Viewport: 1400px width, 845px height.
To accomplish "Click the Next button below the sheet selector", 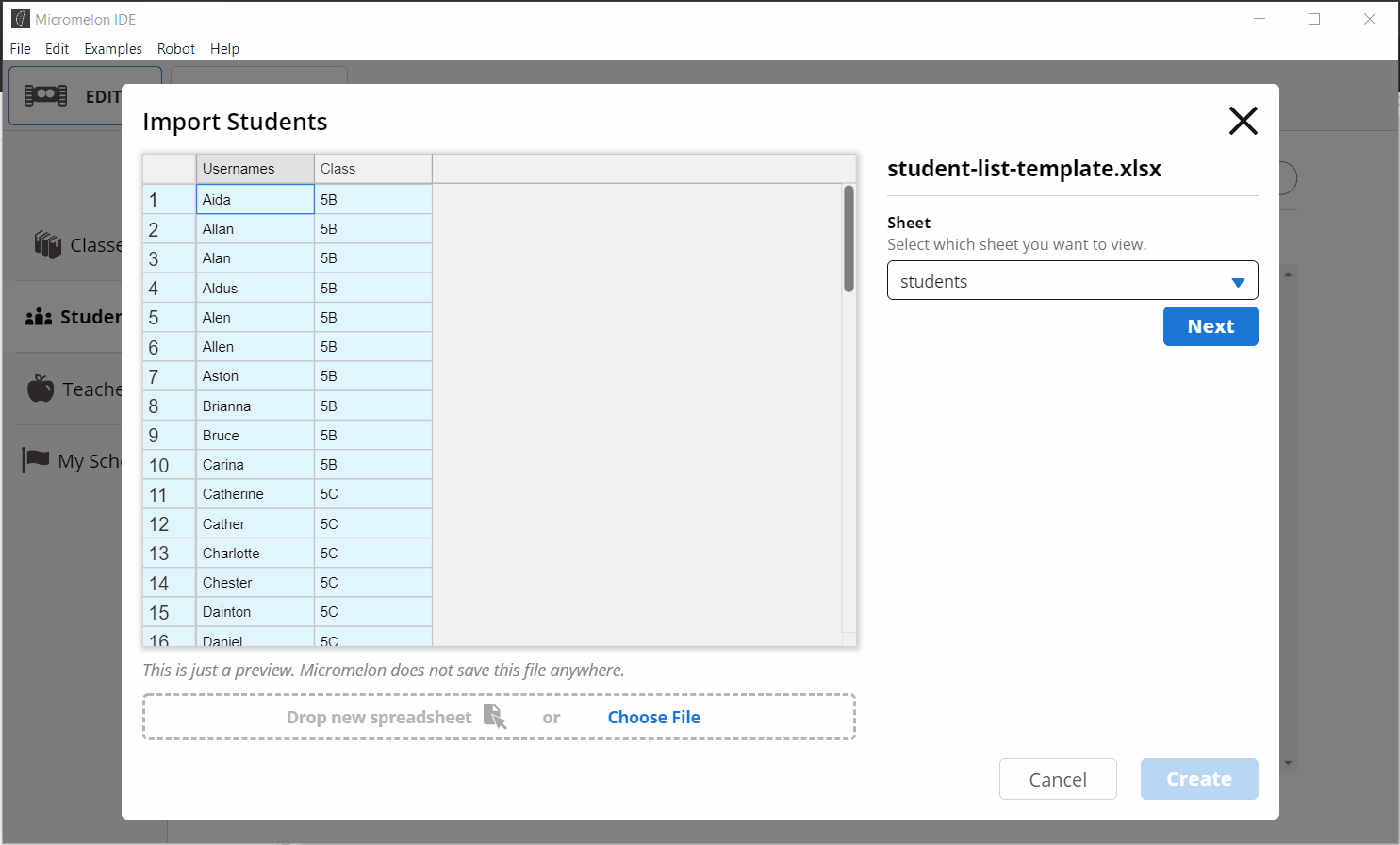I will tap(1211, 325).
